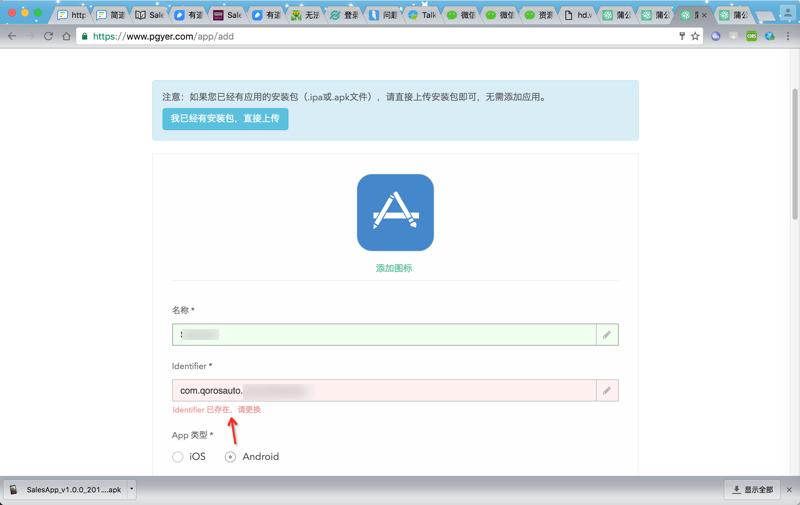Image resolution: width=800 pixels, height=505 pixels.
Task: Click the pencil icon beside Identifier field
Action: coord(607,391)
